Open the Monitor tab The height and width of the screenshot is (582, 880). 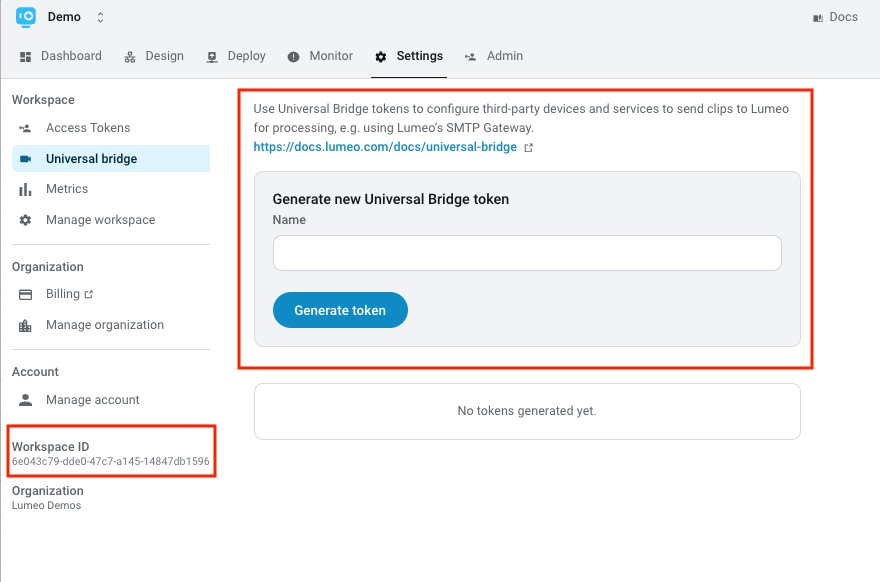click(320, 56)
